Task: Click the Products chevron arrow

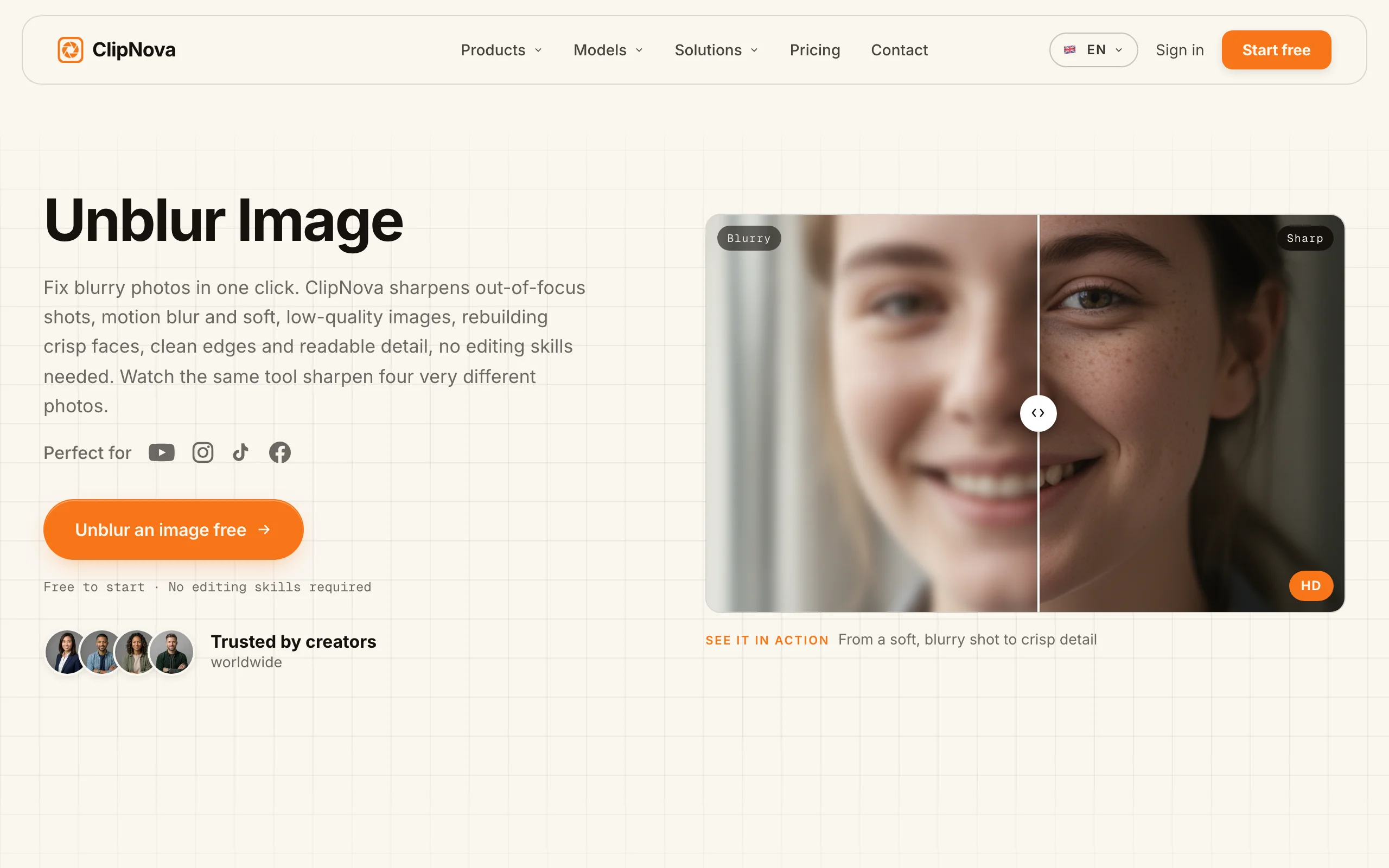Action: 538,50
